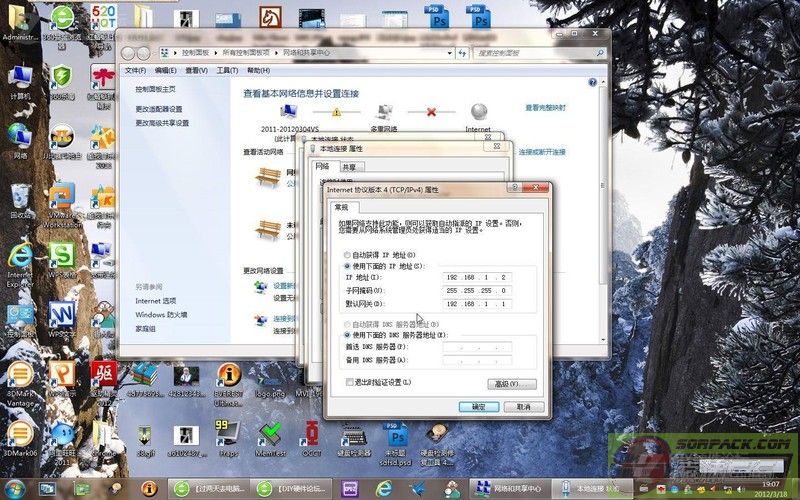The height and width of the screenshot is (500, 800).
Task: Open VMware Workstation desktop shortcut
Action: pyautogui.click(x=62, y=205)
